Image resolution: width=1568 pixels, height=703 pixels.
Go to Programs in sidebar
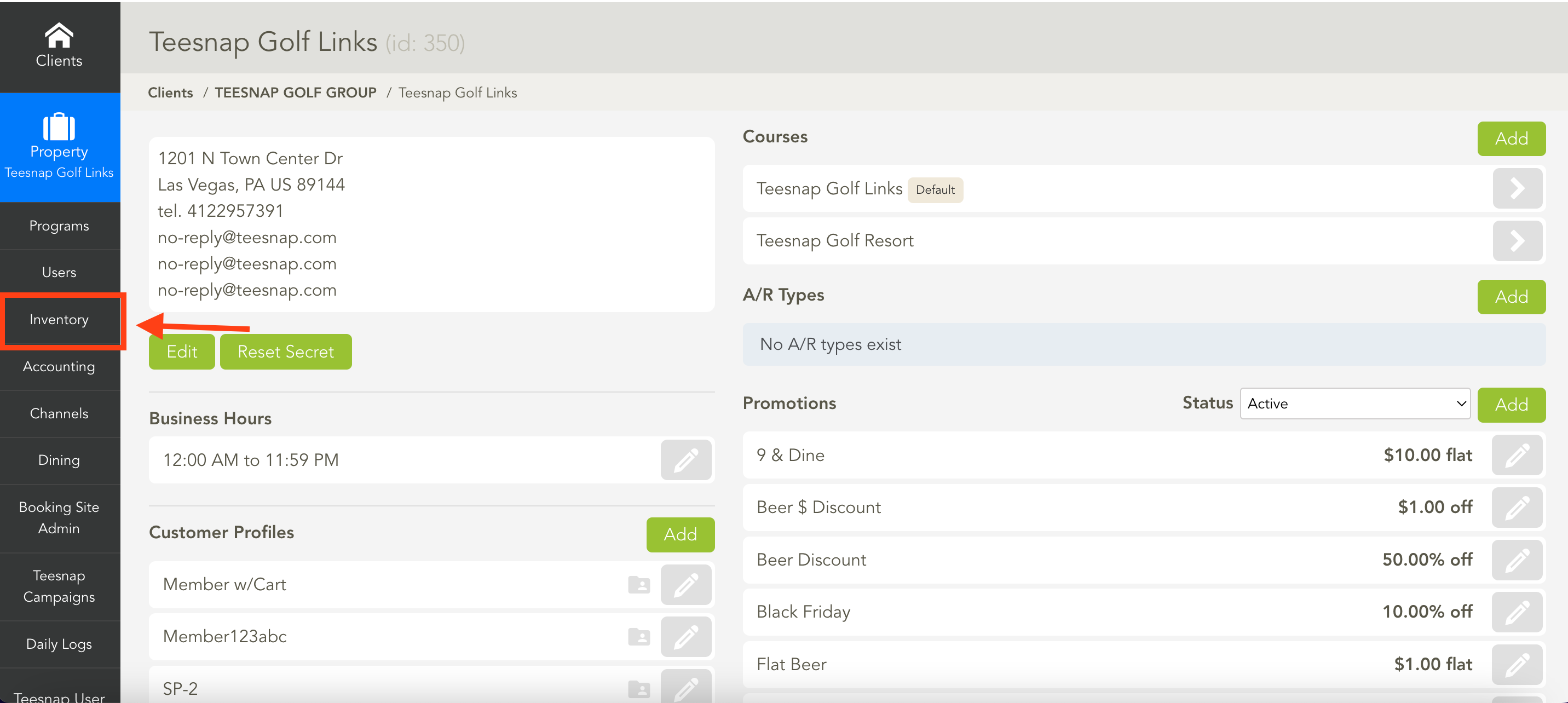[x=59, y=226]
